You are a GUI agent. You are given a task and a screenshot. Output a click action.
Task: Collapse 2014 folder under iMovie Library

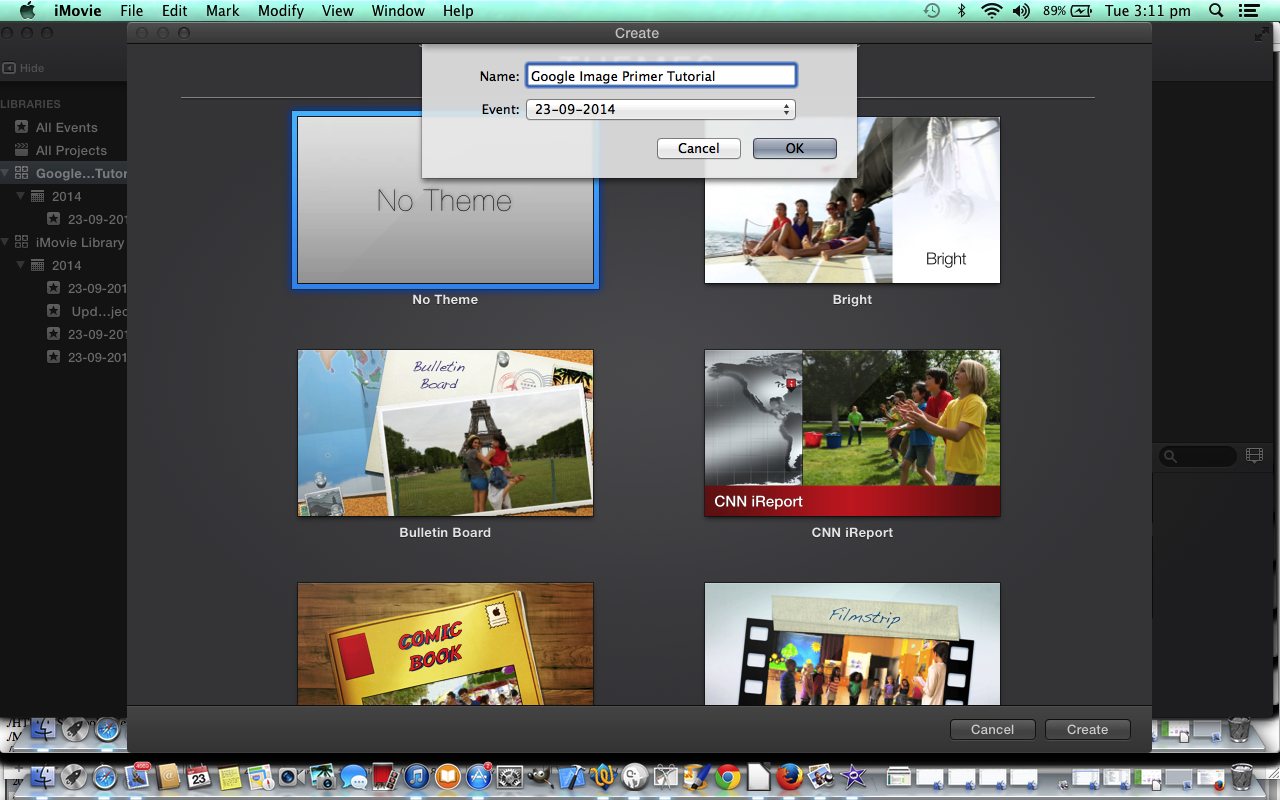click(21, 265)
